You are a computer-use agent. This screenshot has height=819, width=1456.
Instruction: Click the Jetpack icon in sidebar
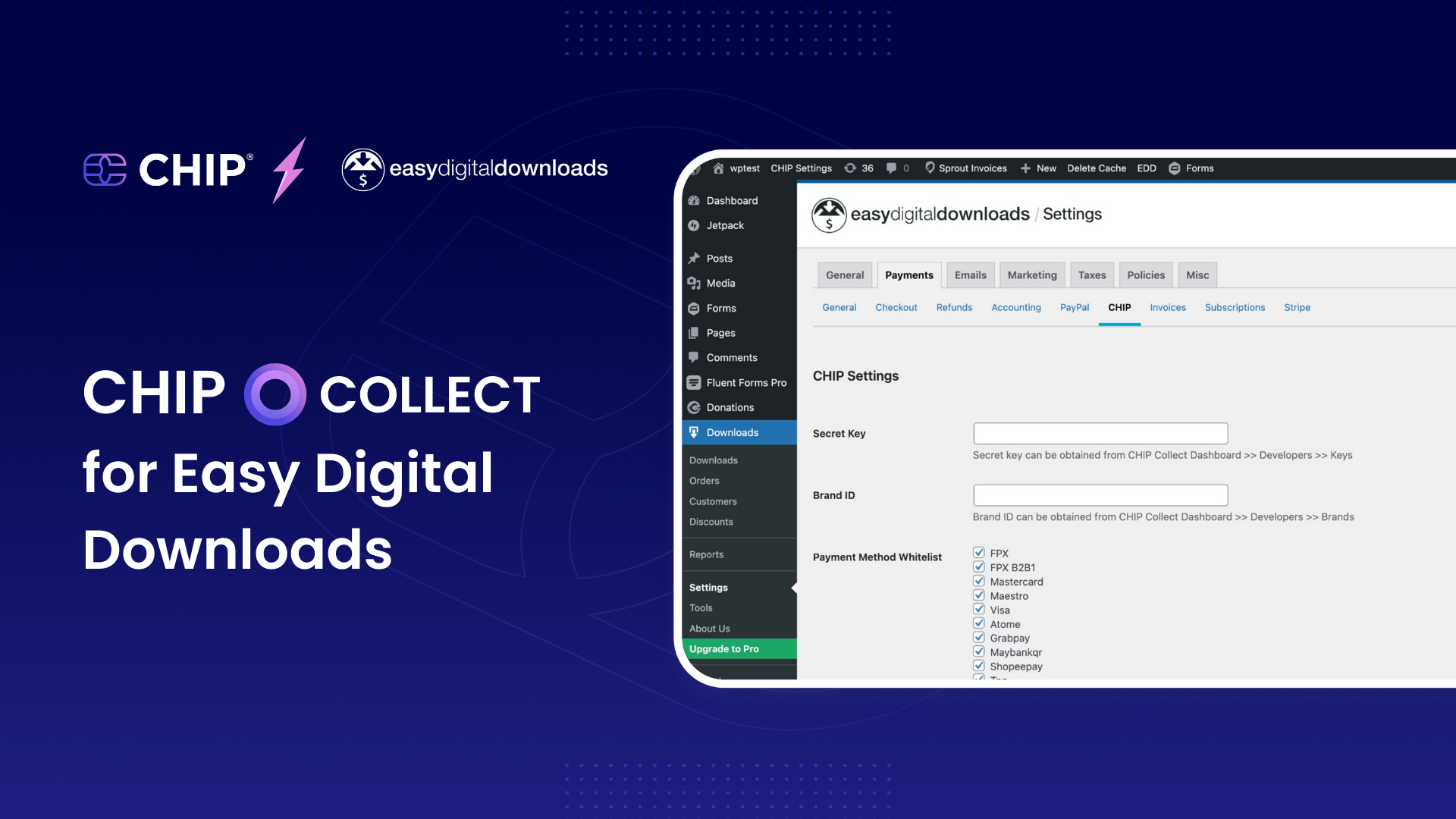pyautogui.click(x=694, y=223)
